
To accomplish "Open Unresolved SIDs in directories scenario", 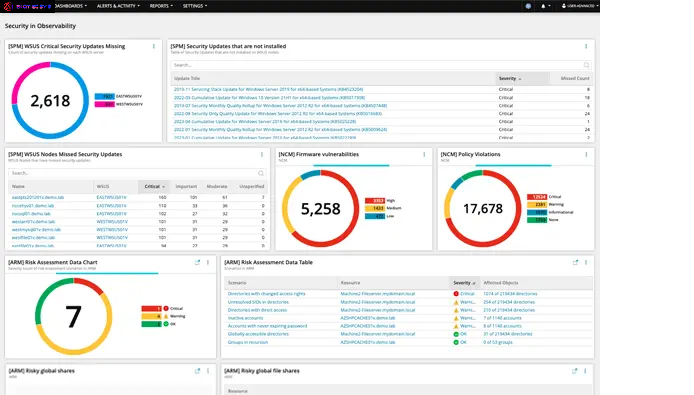I will coord(258,302).
